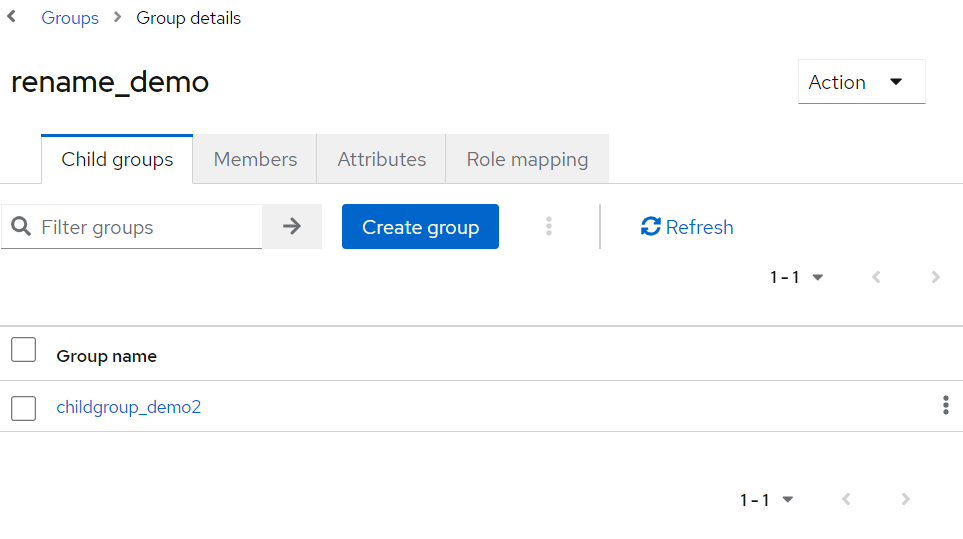
Task: Click the Refresh icon button
Action: pos(686,227)
